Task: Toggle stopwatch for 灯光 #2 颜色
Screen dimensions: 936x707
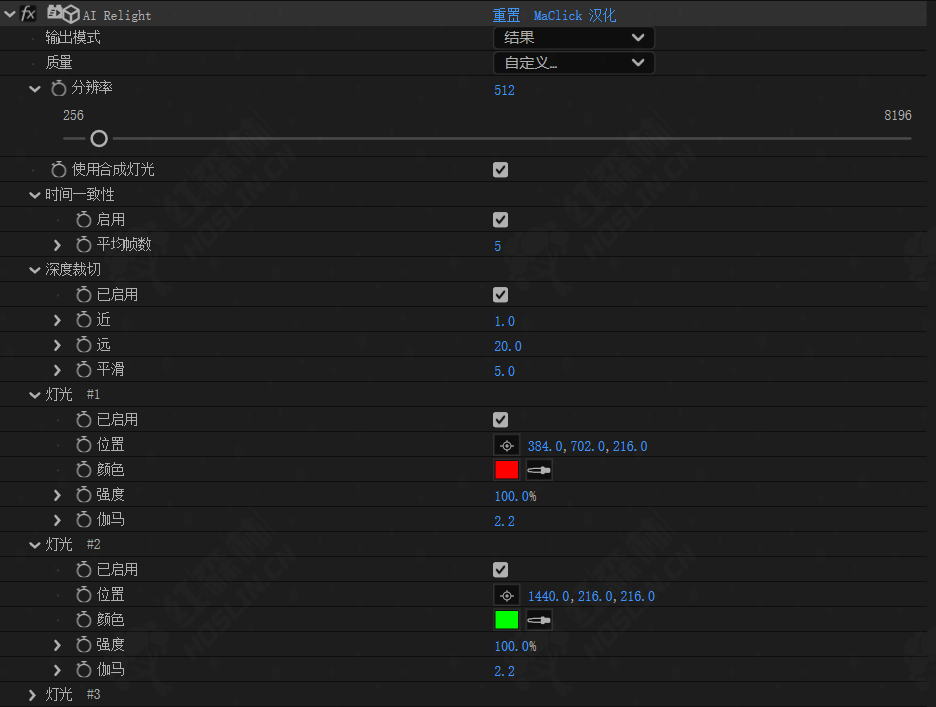Action: (84, 620)
